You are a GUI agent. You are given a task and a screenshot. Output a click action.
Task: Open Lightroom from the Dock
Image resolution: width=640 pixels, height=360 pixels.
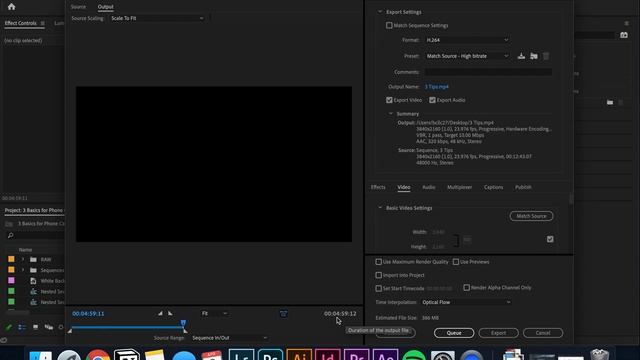pos(241,354)
